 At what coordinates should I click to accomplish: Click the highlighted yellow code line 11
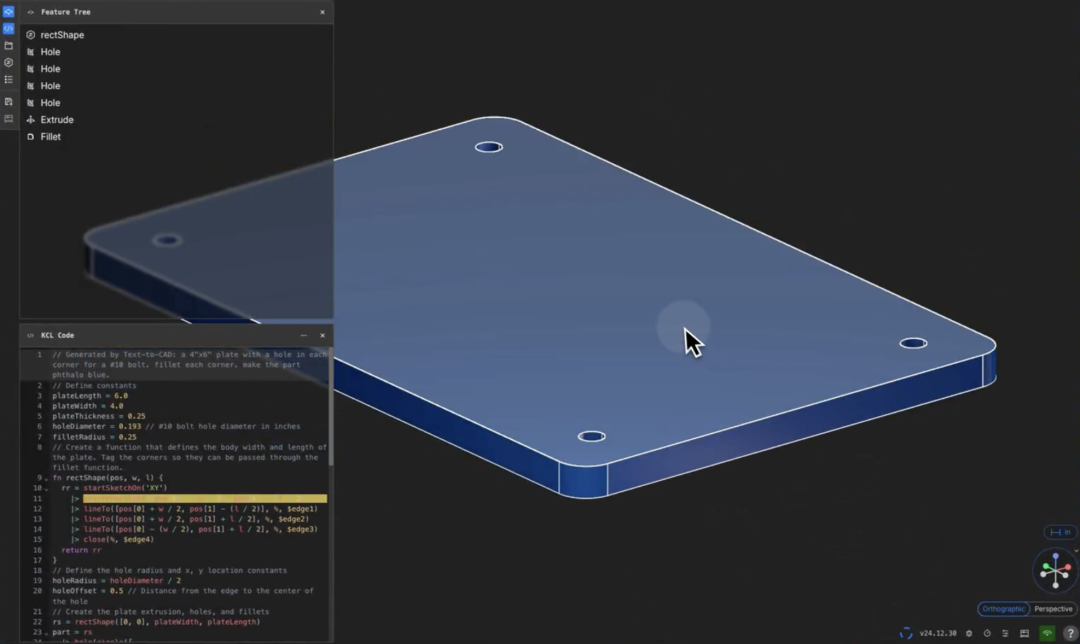point(205,499)
